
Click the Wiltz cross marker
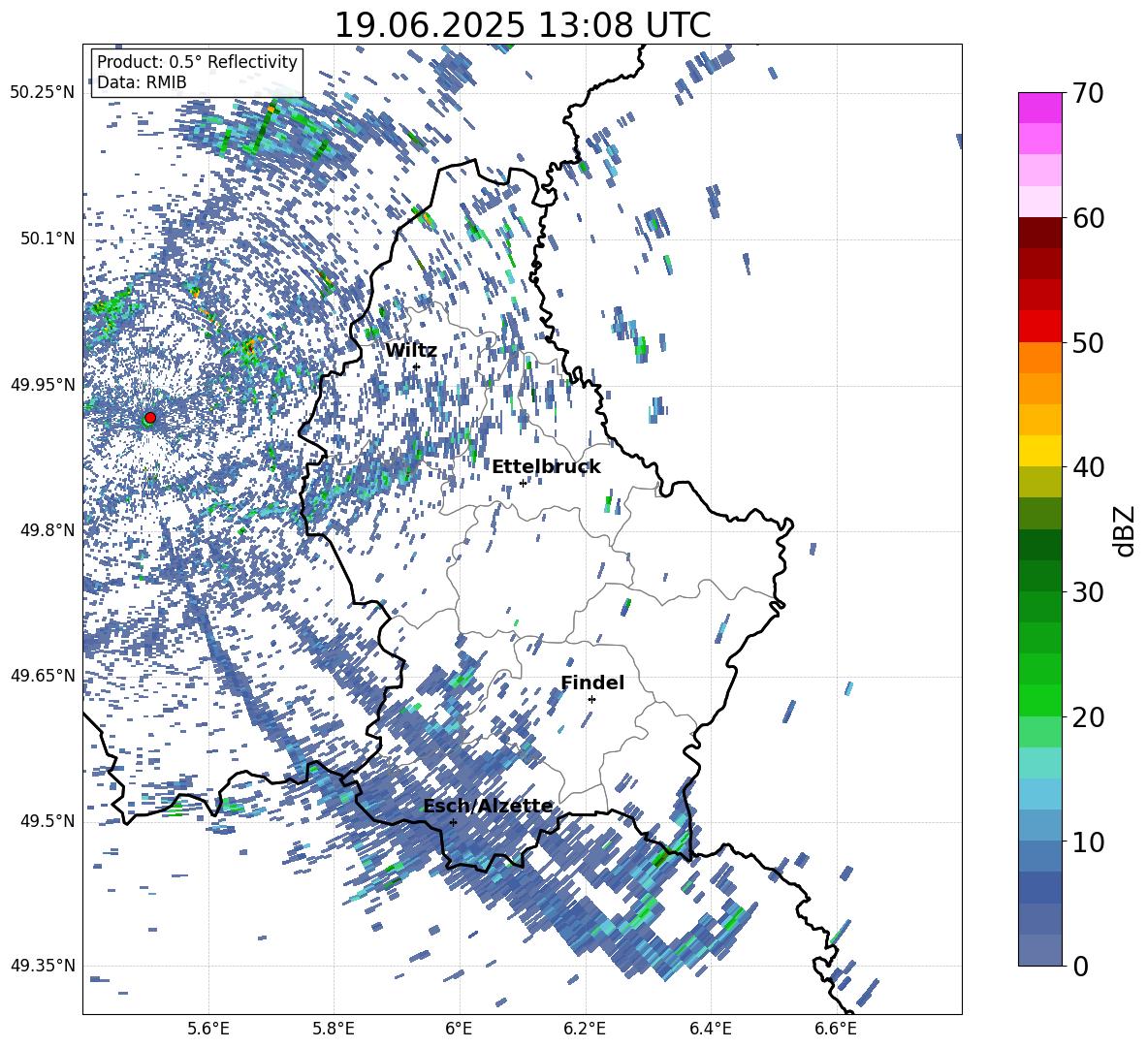417,366
